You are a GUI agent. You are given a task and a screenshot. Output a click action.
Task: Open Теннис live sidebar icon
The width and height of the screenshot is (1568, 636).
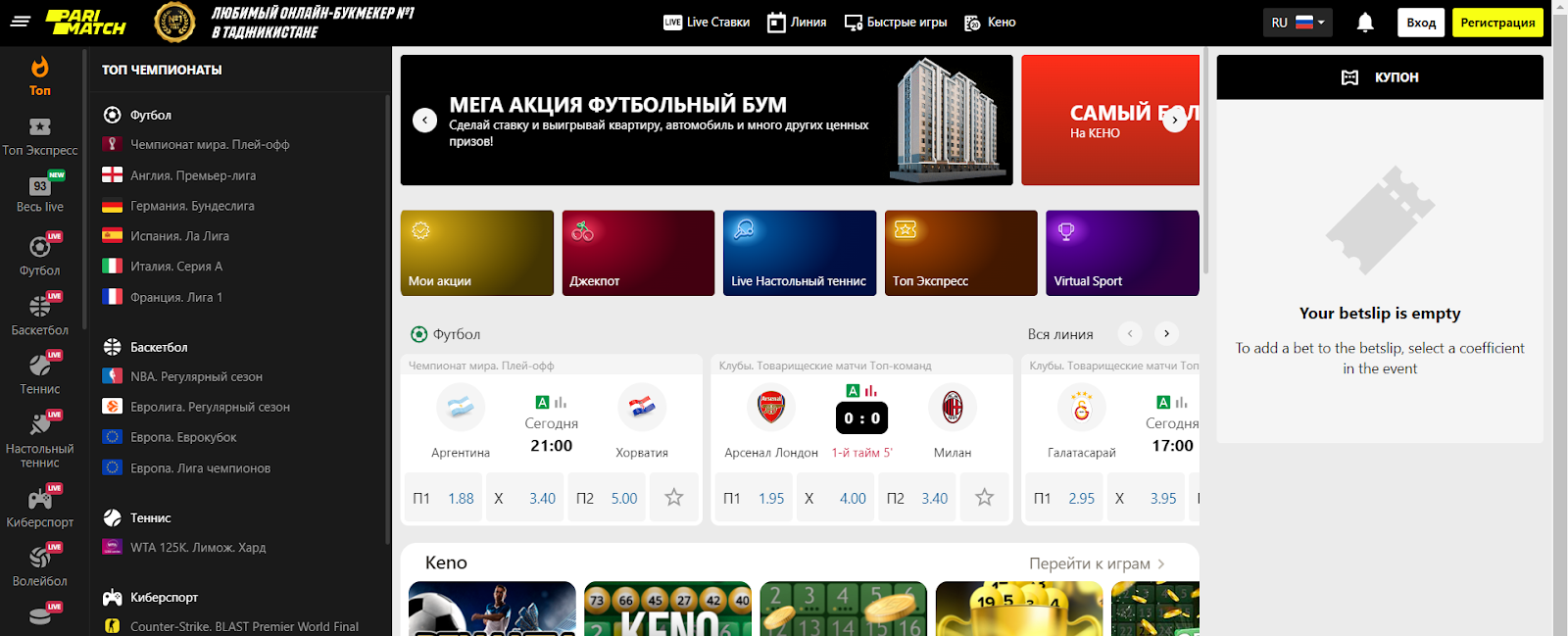click(x=40, y=365)
